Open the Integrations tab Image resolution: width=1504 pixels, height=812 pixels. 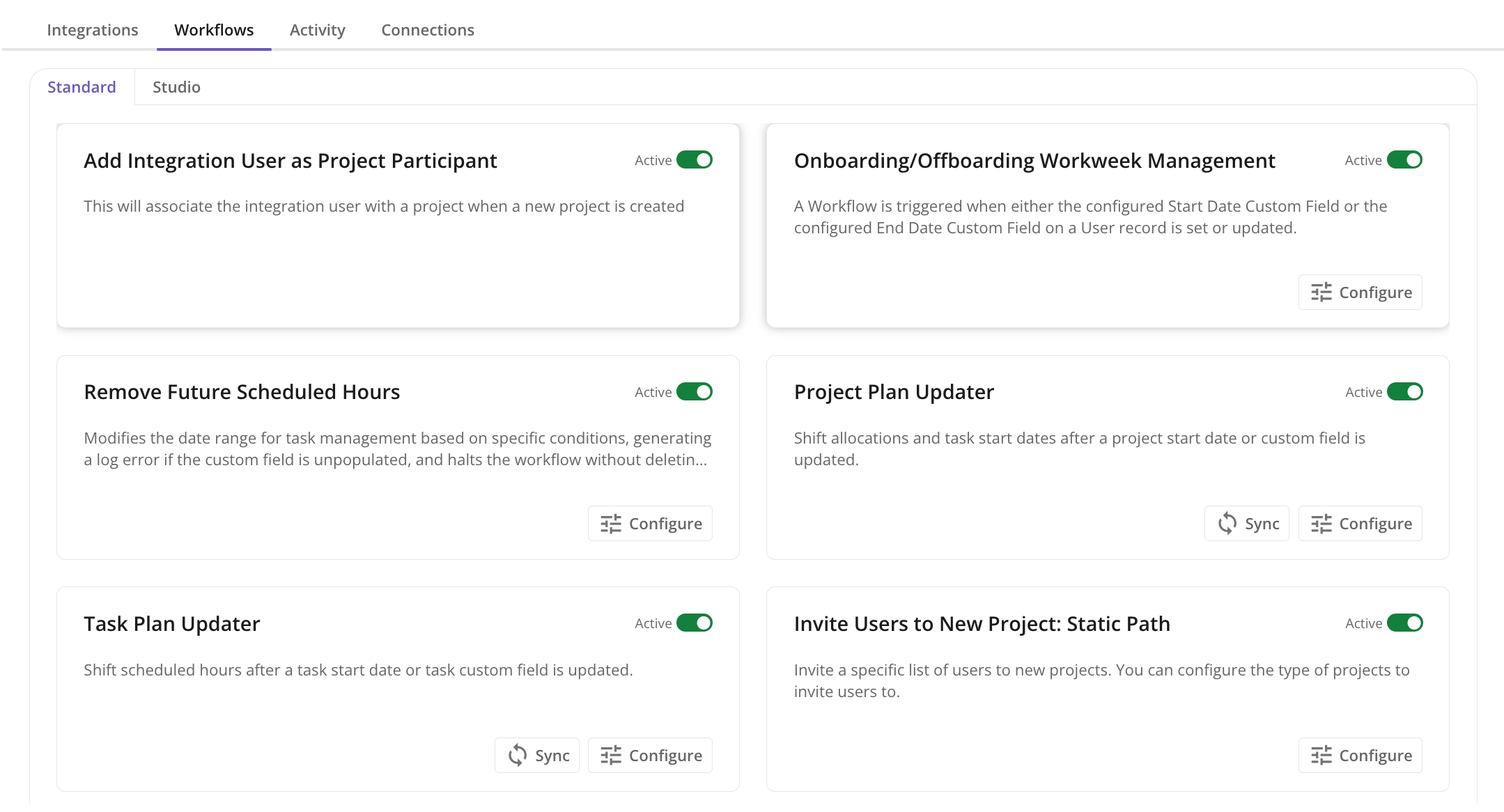[93, 30]
